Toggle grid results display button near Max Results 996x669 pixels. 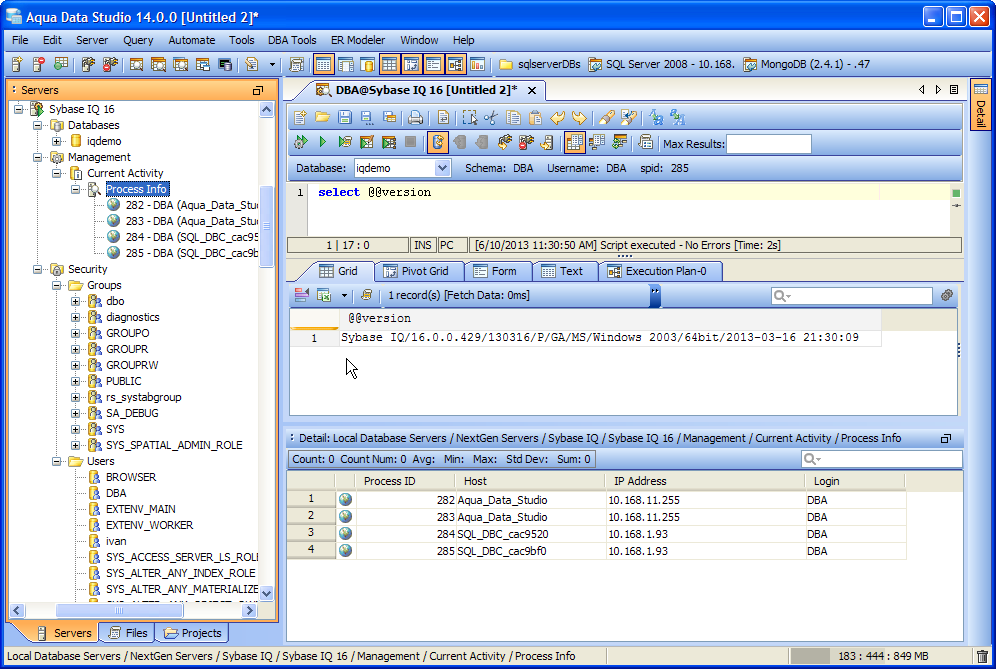click(574, 142)
